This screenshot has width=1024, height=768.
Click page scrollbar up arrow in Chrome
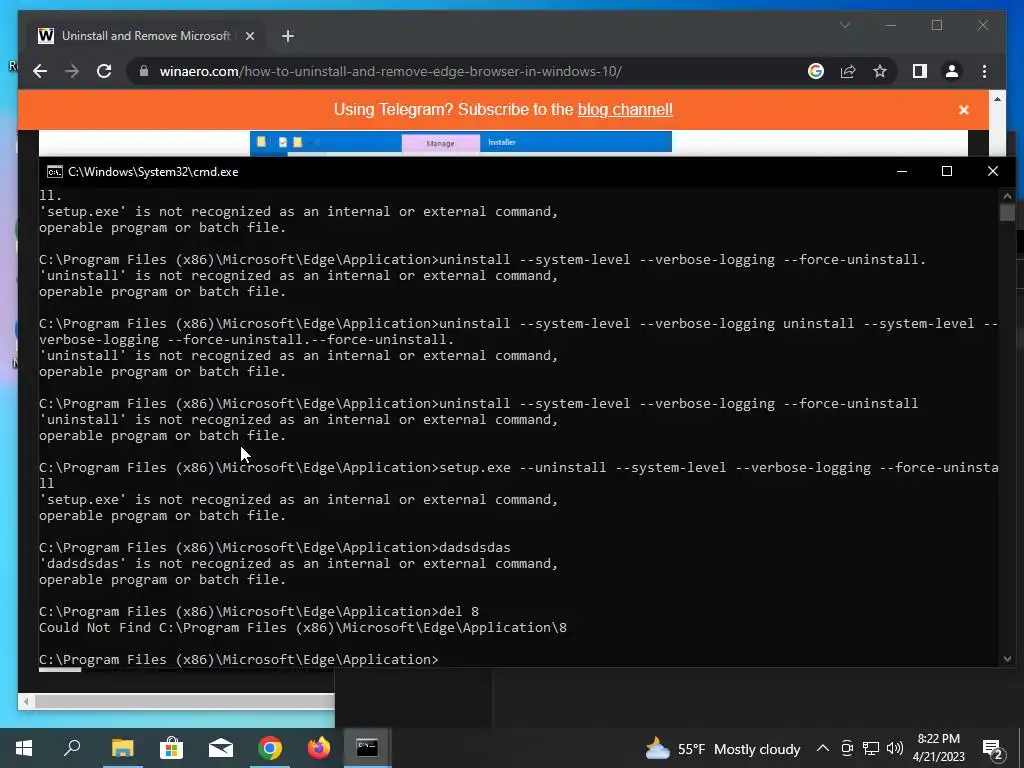997,99
